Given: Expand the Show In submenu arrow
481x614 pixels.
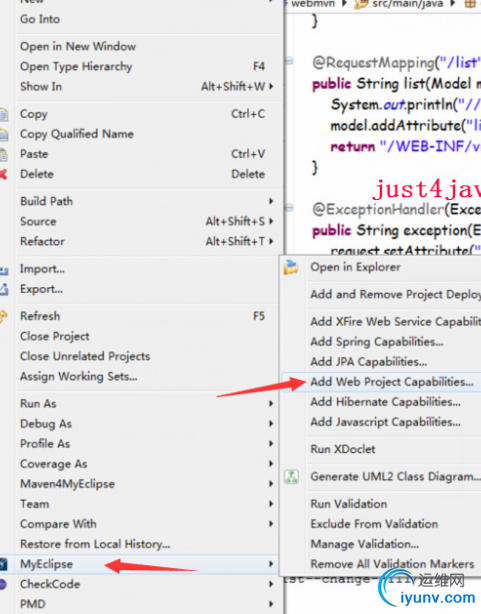Looking at the screenshot, I should point(271,87).
